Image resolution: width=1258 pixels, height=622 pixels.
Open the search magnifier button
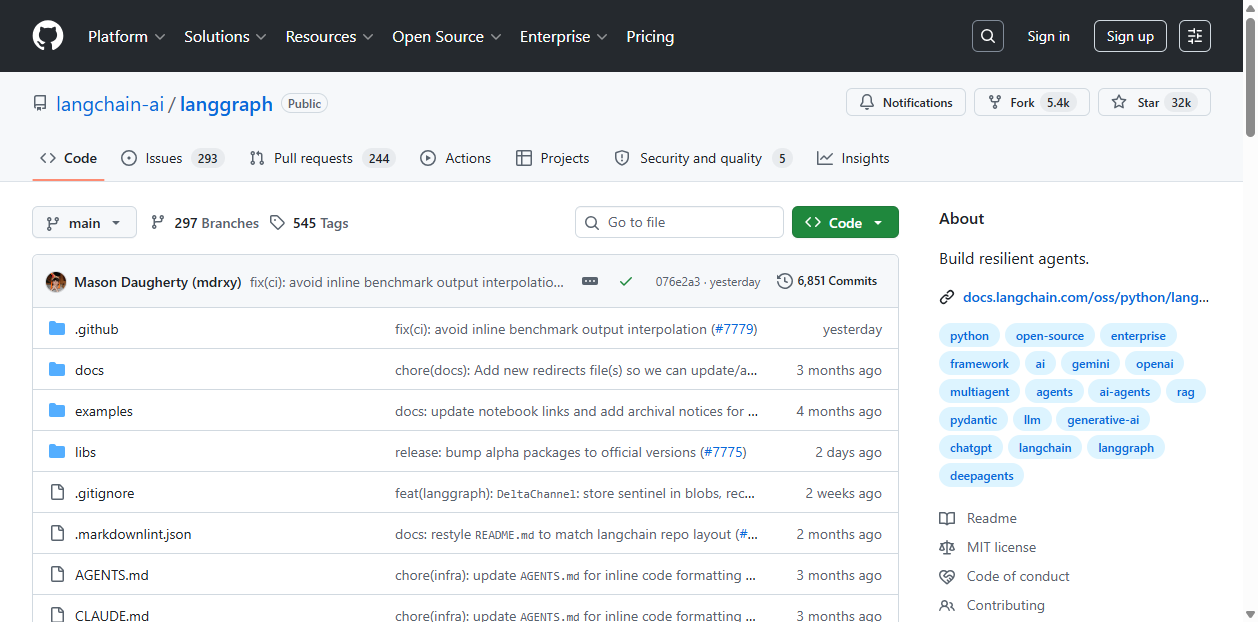tap(987, 36)
